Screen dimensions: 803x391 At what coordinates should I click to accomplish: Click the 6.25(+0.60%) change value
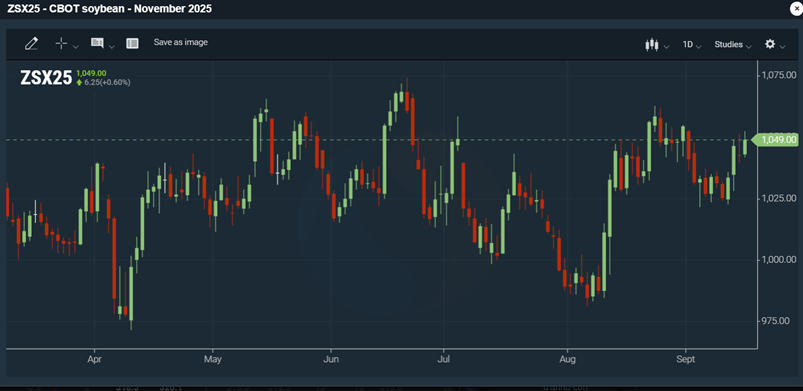[x=107, y=82]
